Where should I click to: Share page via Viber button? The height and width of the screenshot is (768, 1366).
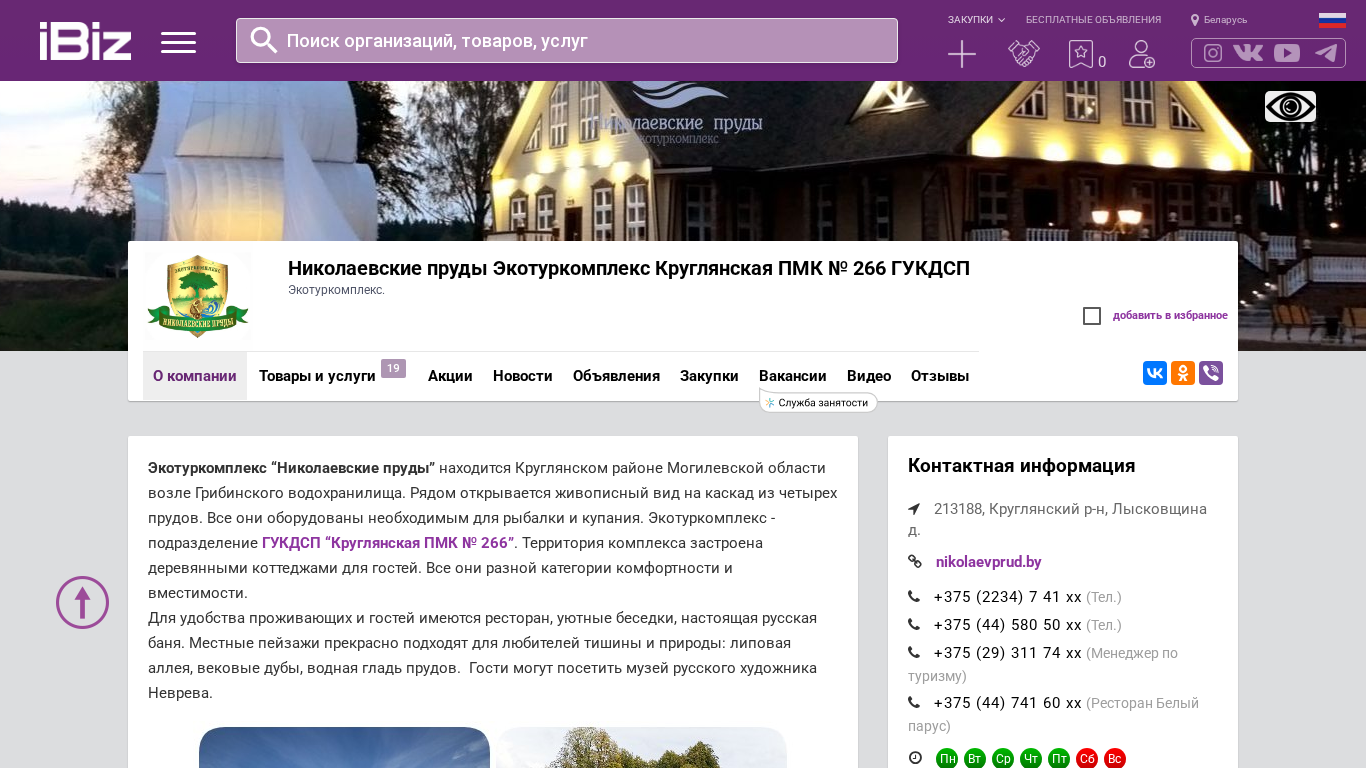(1211, 373)
